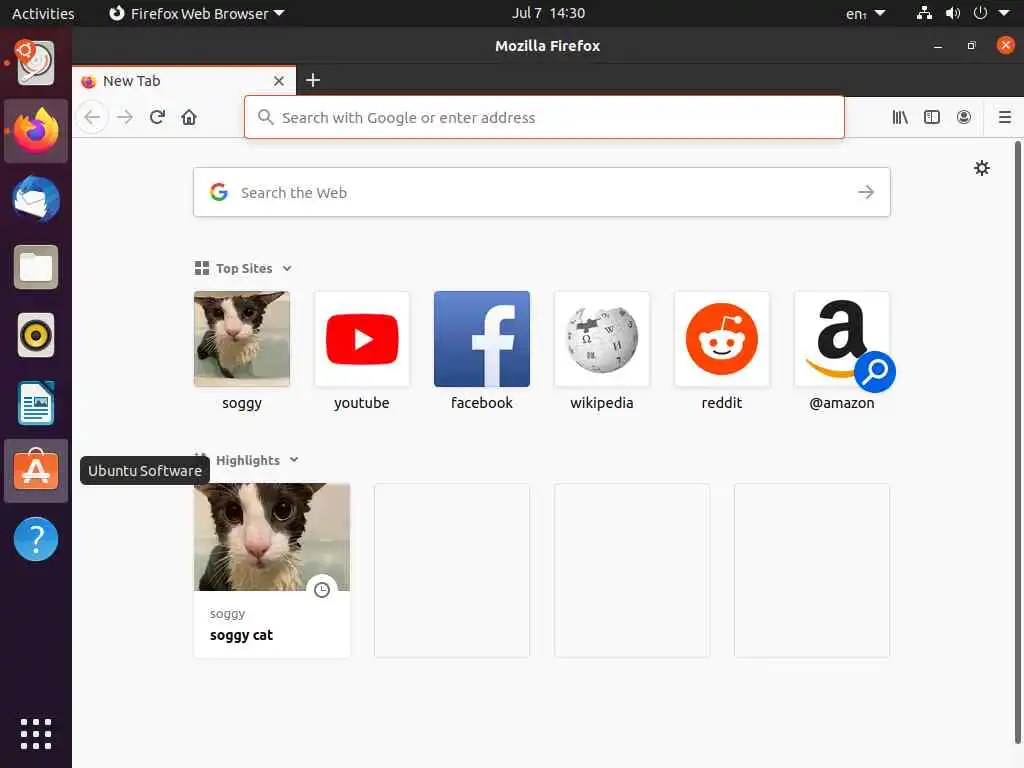Click the browser back arrow button

point(92,118)
